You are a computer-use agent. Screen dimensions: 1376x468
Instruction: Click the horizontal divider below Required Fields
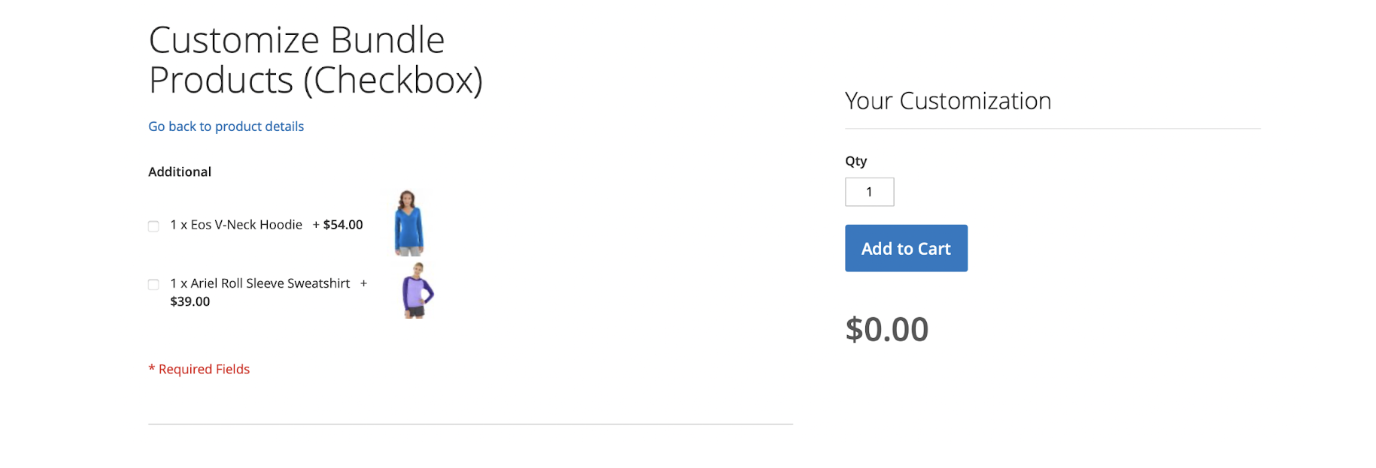point(470,424)
